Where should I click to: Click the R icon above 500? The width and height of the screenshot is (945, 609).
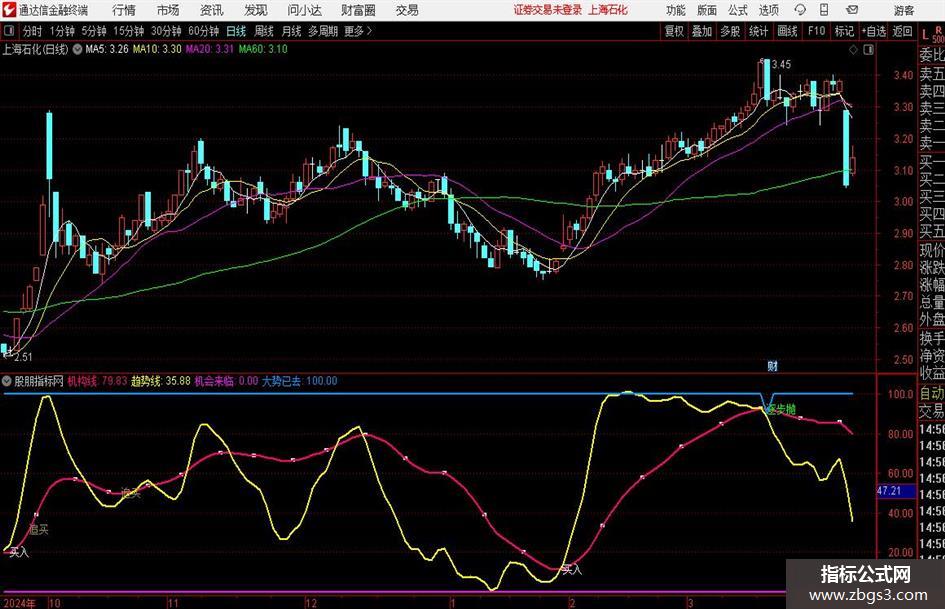[938, 28]
